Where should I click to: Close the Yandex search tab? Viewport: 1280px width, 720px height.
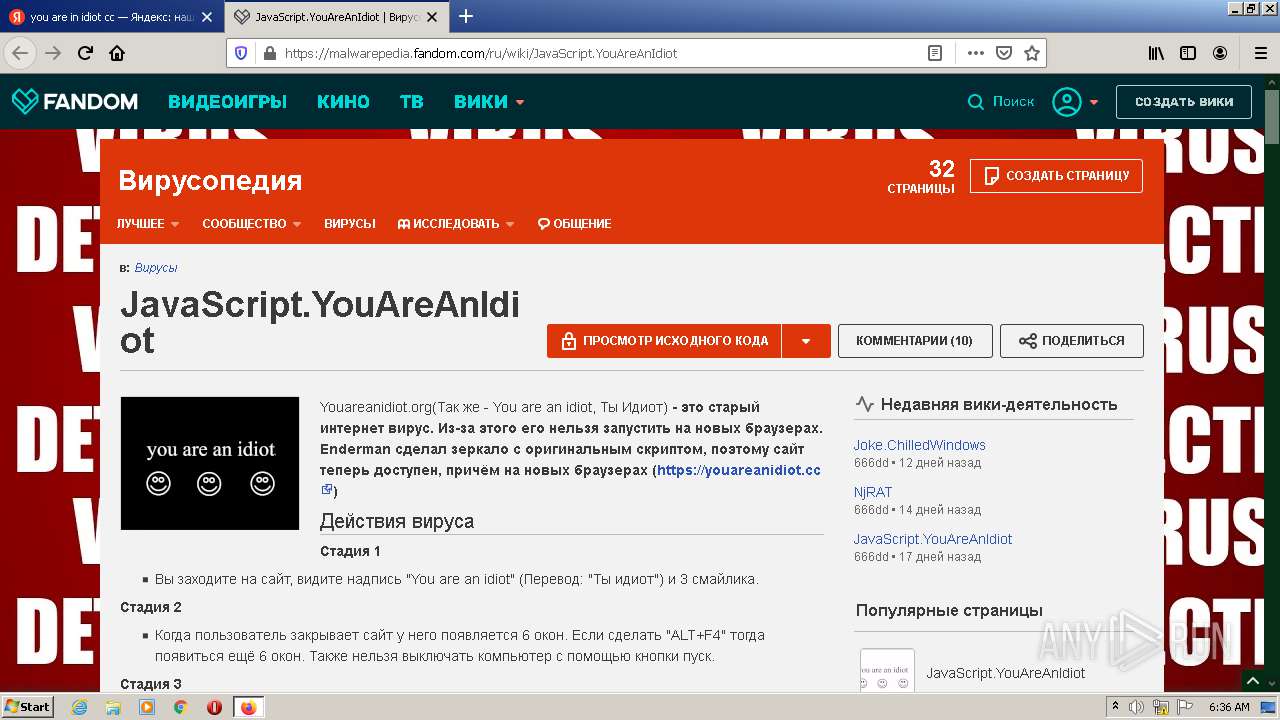207,17
